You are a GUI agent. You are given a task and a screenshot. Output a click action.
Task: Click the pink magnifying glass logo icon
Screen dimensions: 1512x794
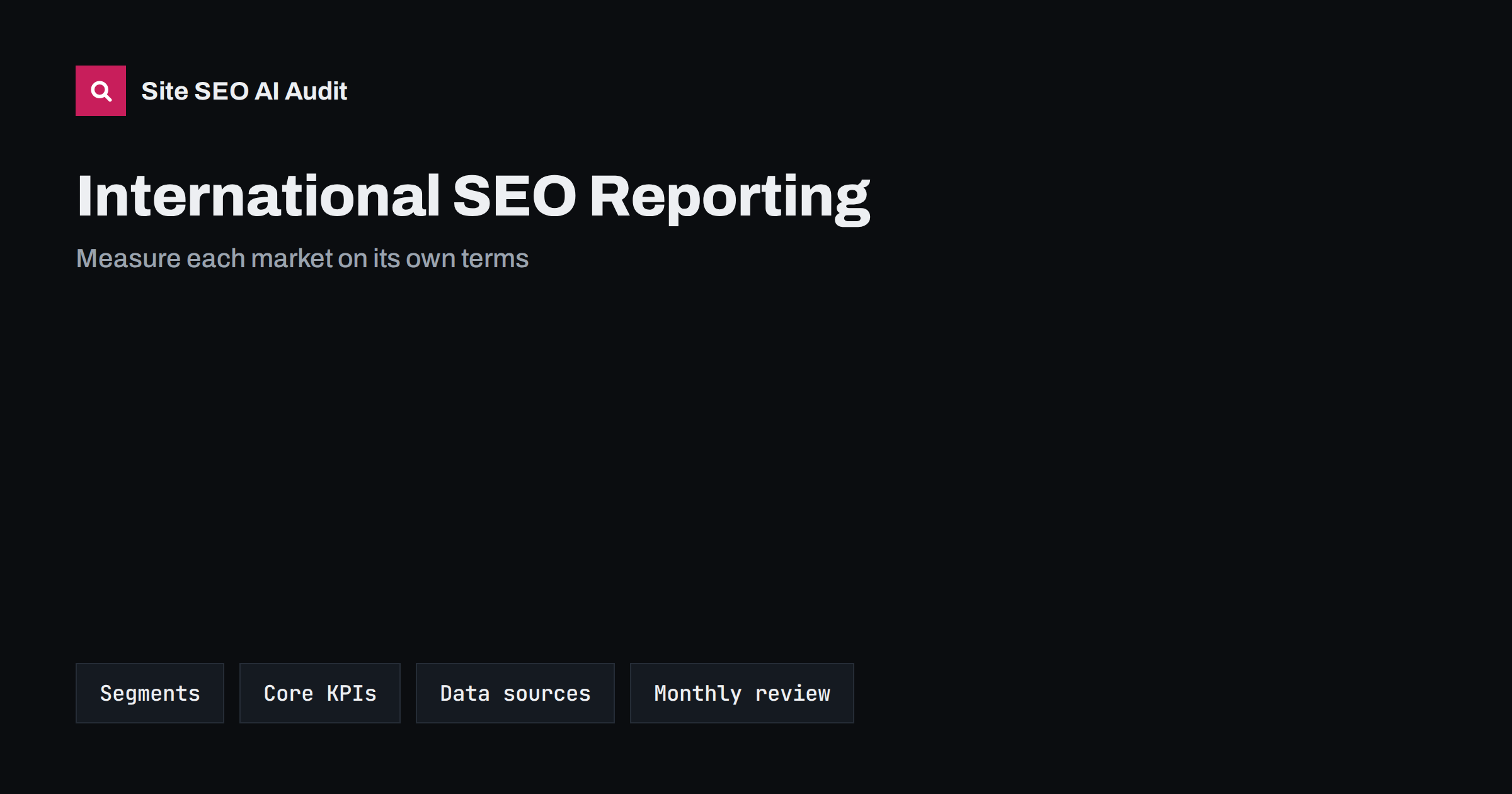101,91
